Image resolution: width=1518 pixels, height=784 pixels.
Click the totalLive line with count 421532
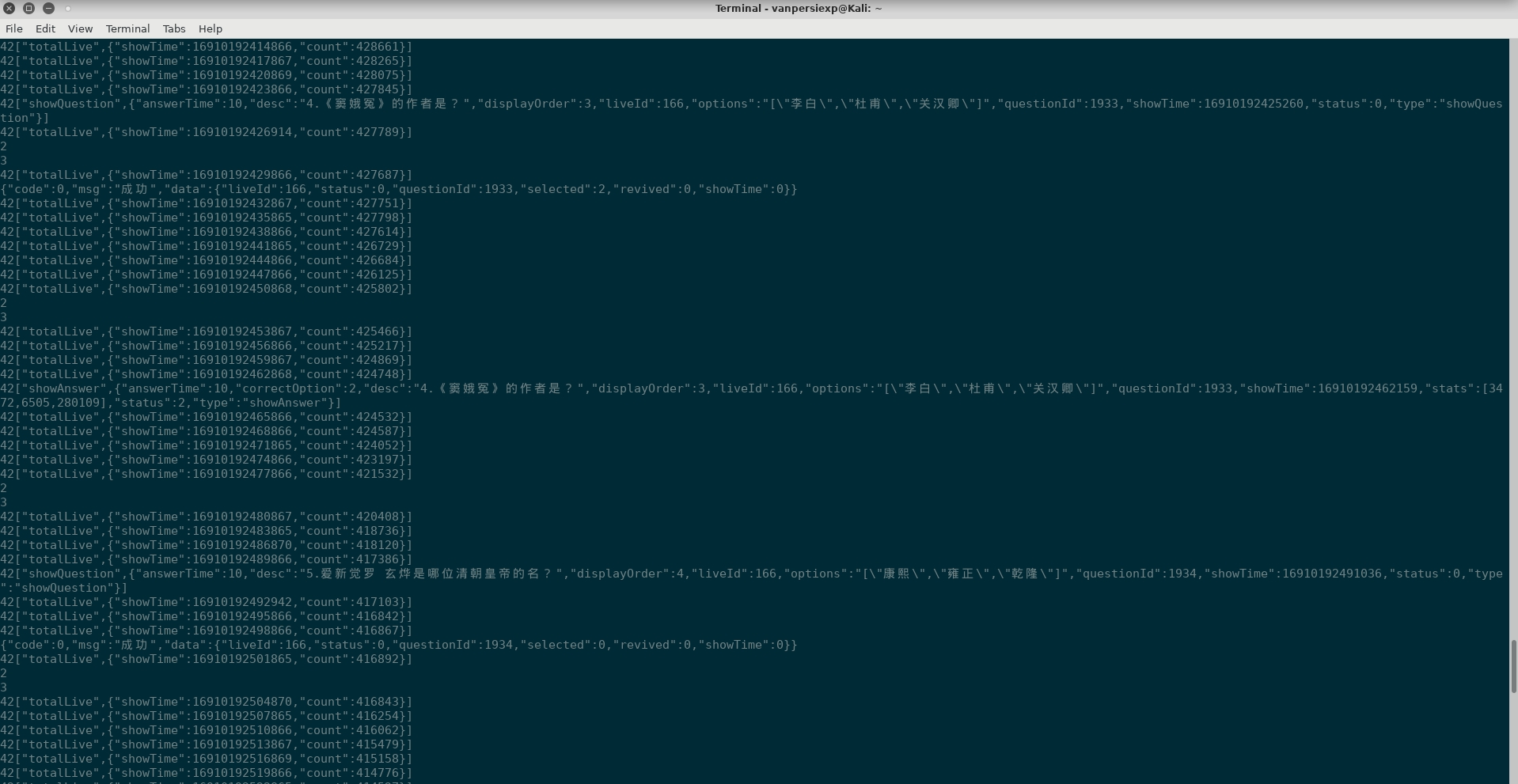(x=206, y=474)
